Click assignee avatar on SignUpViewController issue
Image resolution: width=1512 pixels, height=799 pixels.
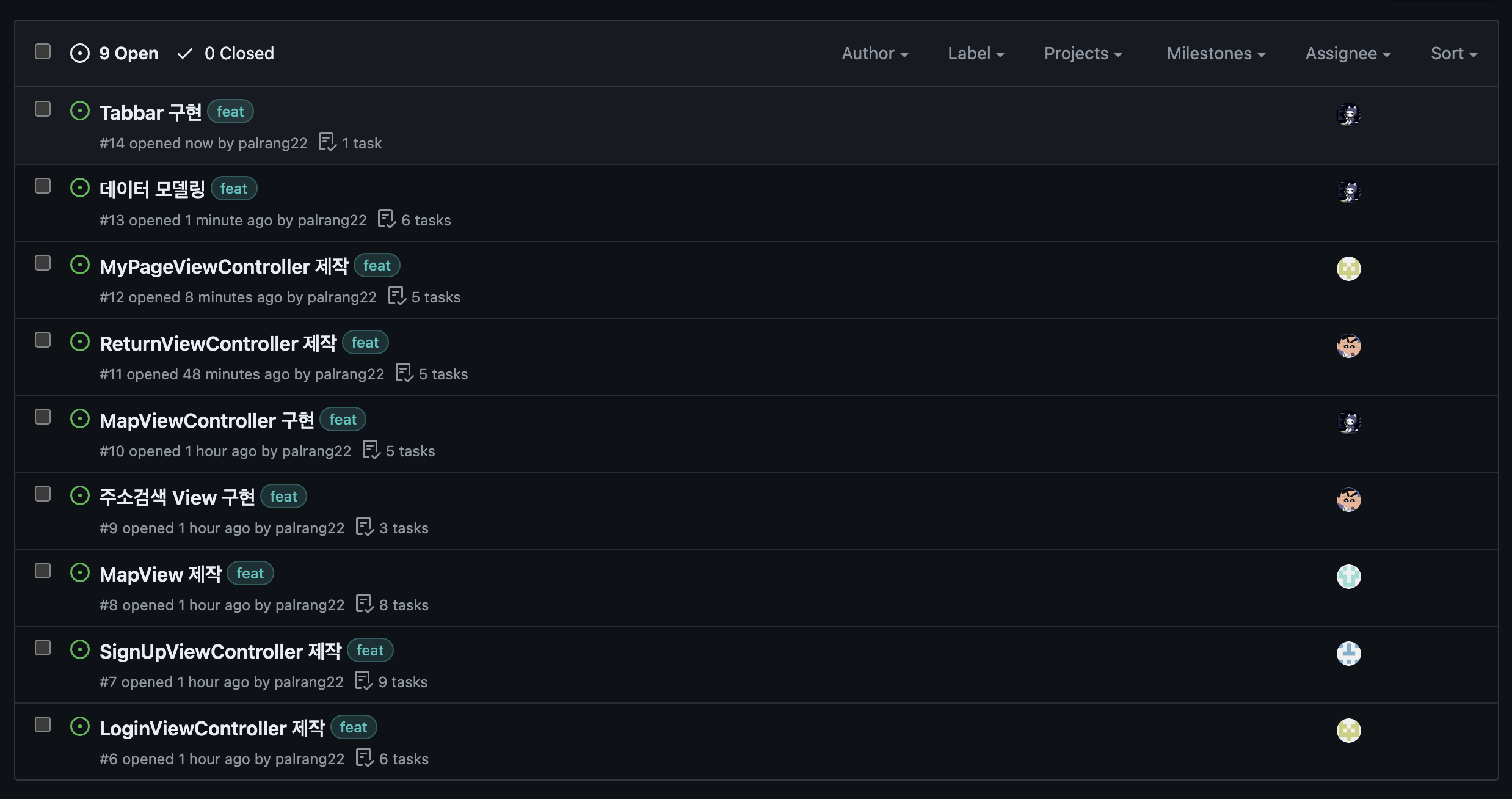click(1348, 654)
